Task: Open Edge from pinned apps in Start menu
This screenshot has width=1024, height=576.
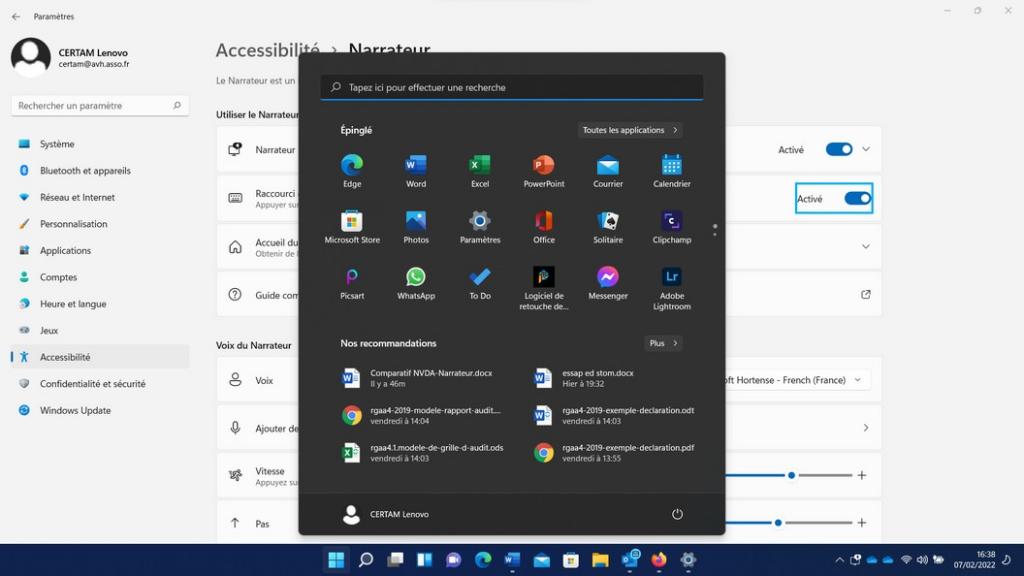Action: tap(352, 171)
